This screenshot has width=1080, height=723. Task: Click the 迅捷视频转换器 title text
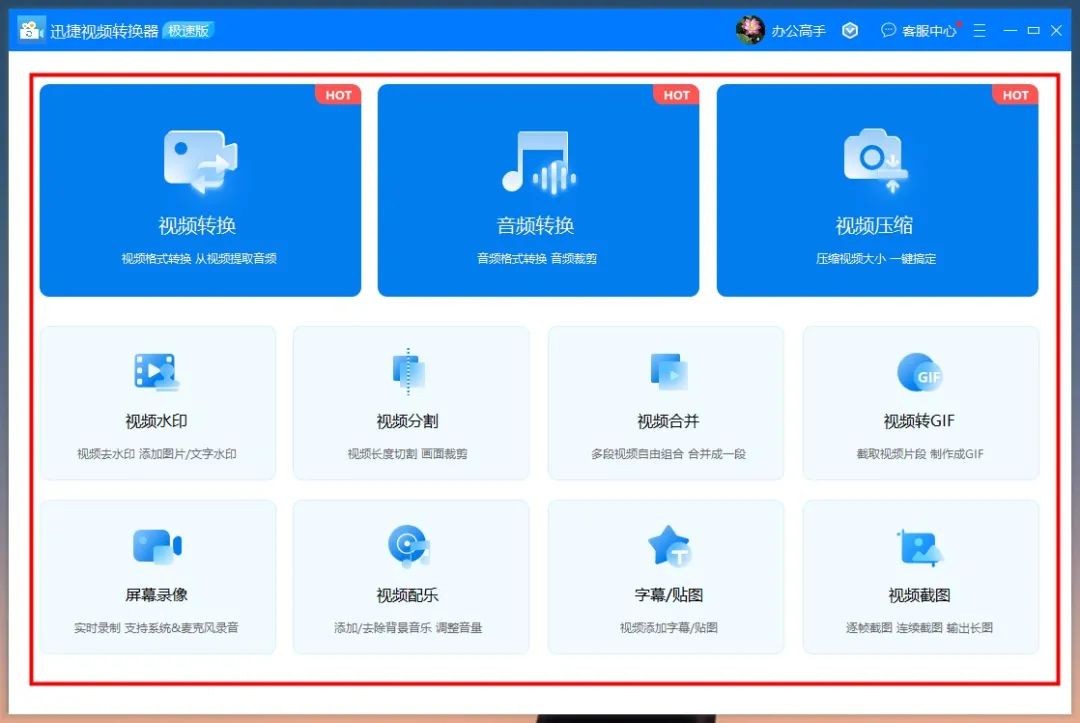click(104, 31)
